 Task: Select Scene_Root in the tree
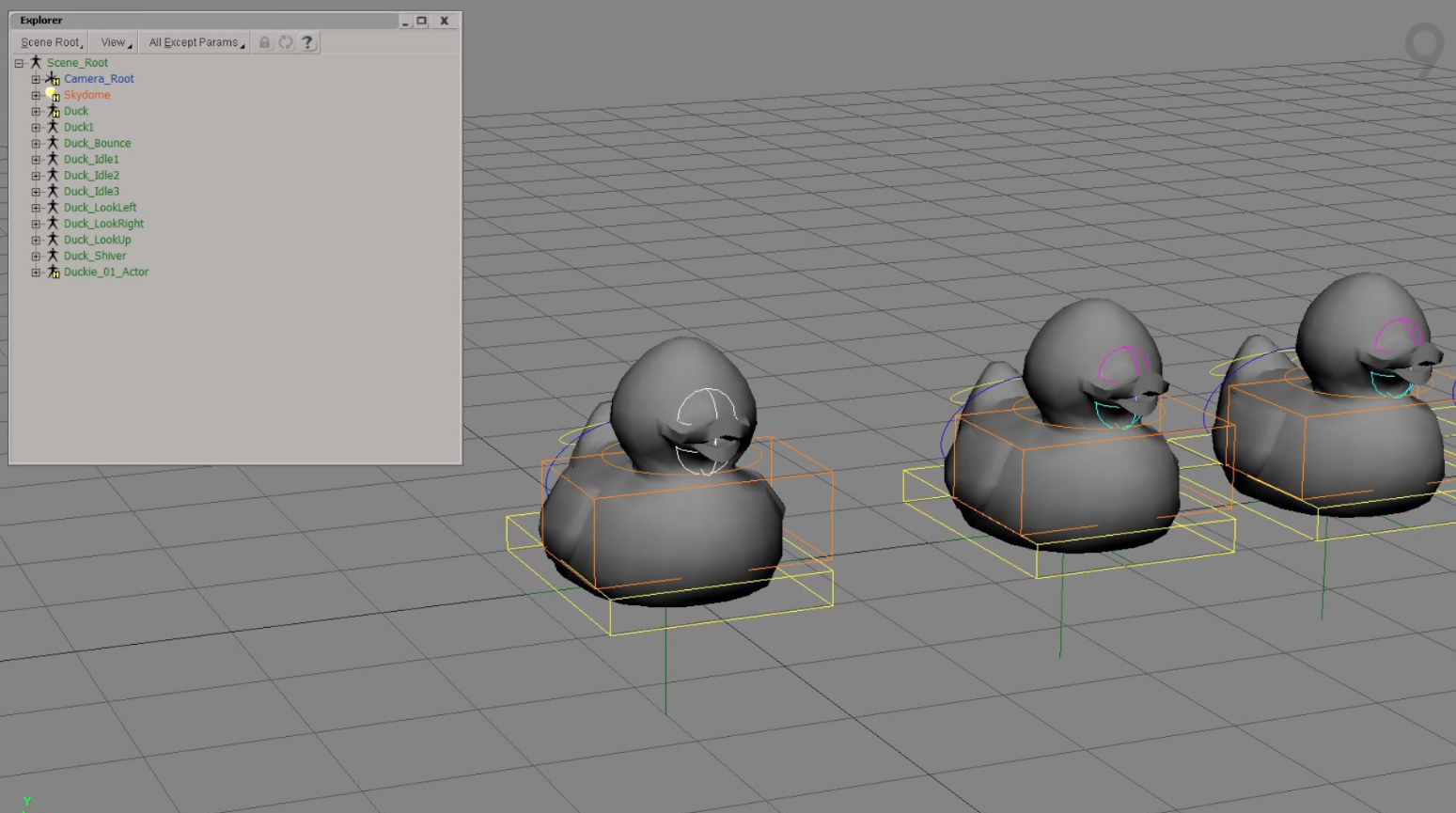(x=77, y=63)
